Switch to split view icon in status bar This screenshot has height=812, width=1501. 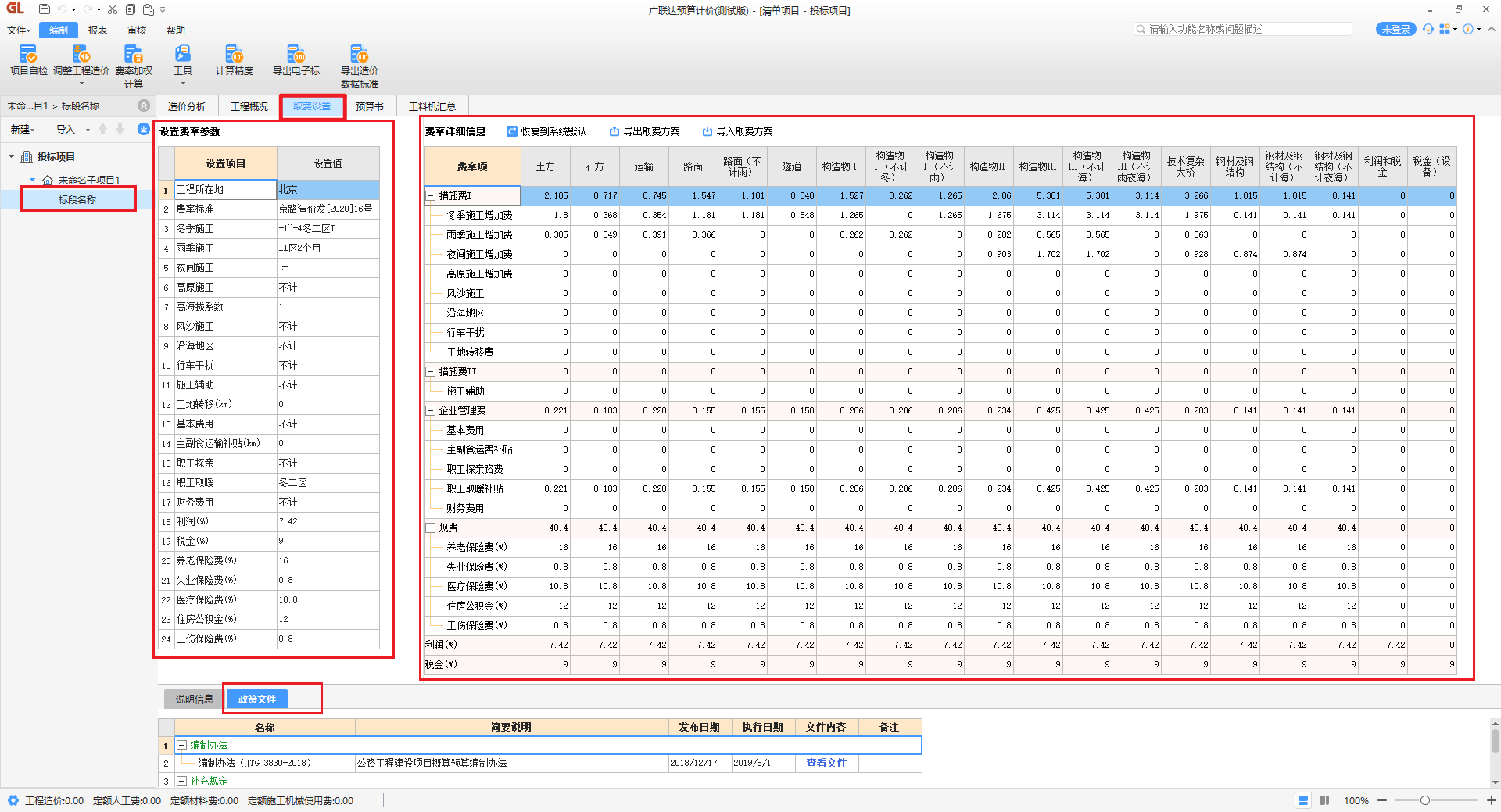1324,800
